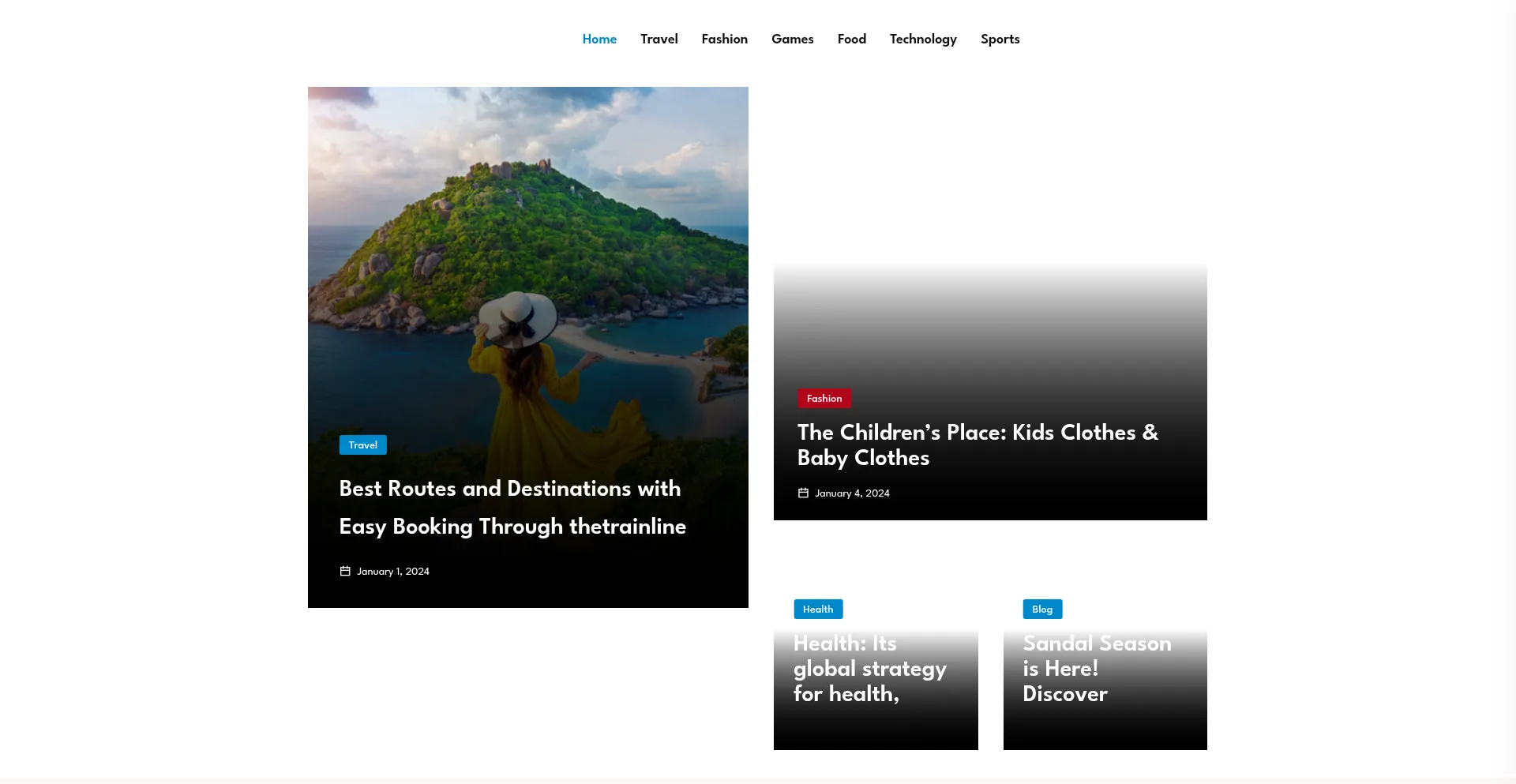Select the Health category tag
Viewport: 1516px width, 784px height.
pos(818,610)
